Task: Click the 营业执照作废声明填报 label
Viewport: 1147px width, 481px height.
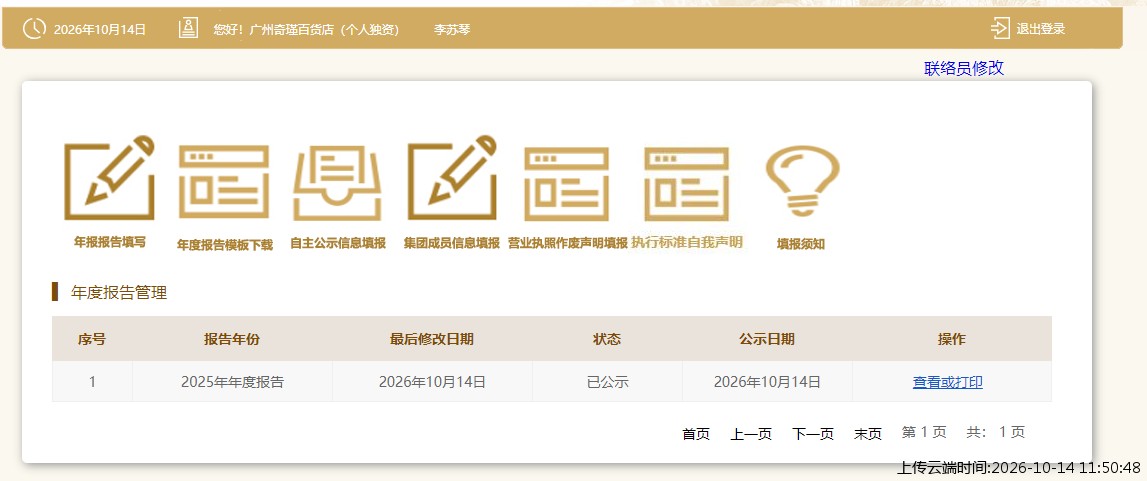Action: point(568,243)
